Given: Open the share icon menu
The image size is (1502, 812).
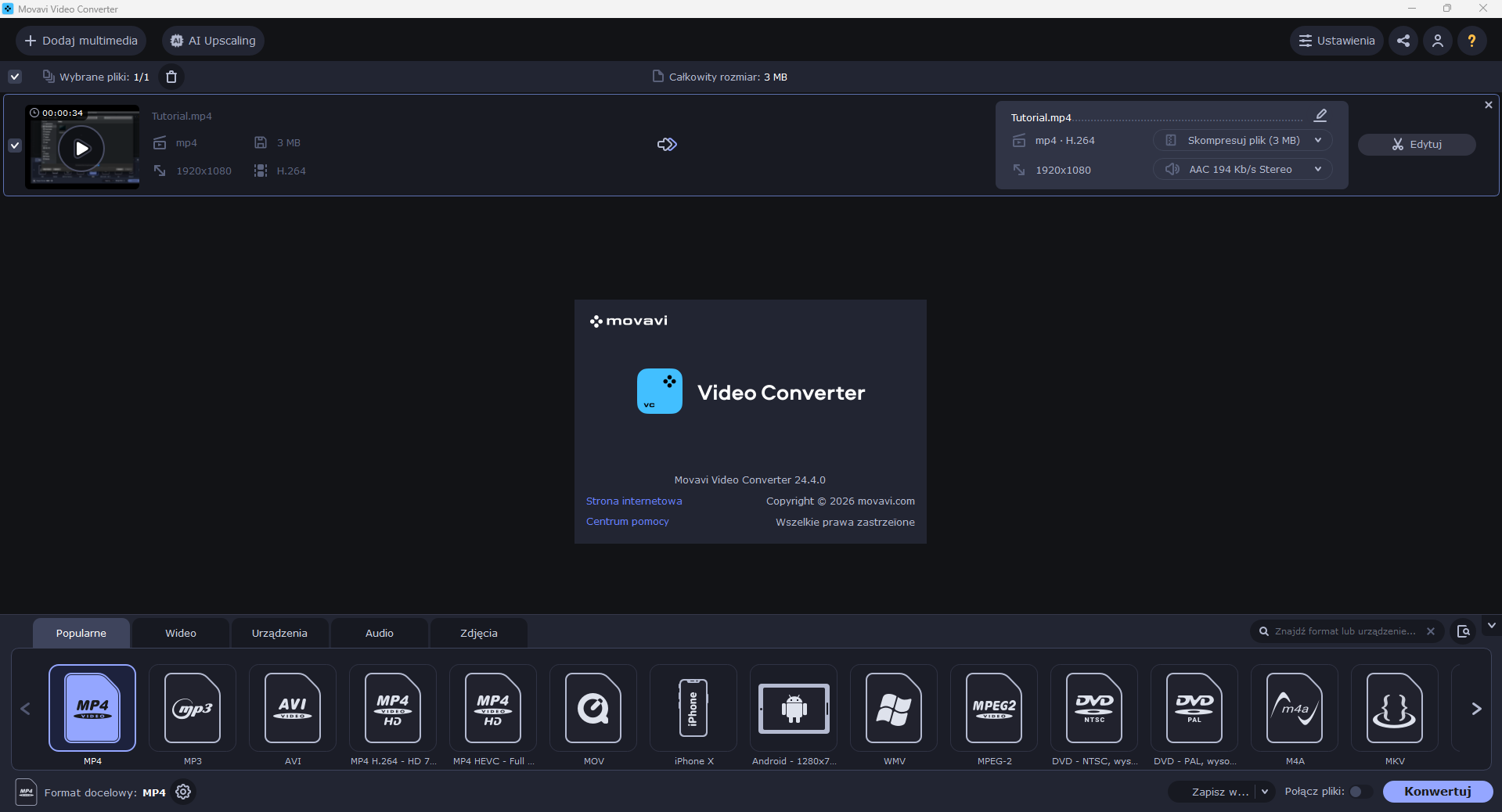Looking at the screenshot, I should click(1403, 41).
